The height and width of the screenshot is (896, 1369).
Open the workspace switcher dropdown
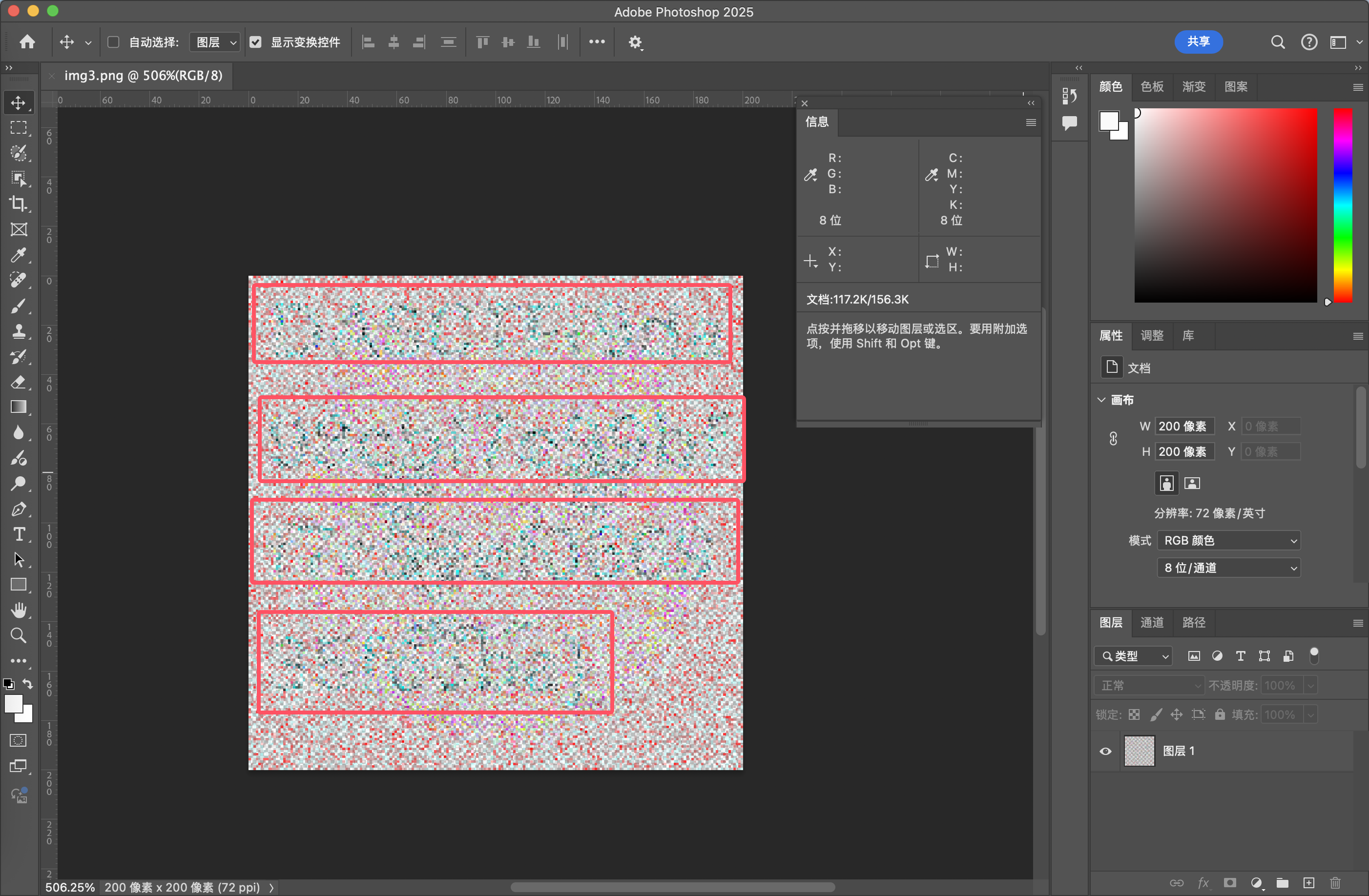click(x=1345, y=42)
